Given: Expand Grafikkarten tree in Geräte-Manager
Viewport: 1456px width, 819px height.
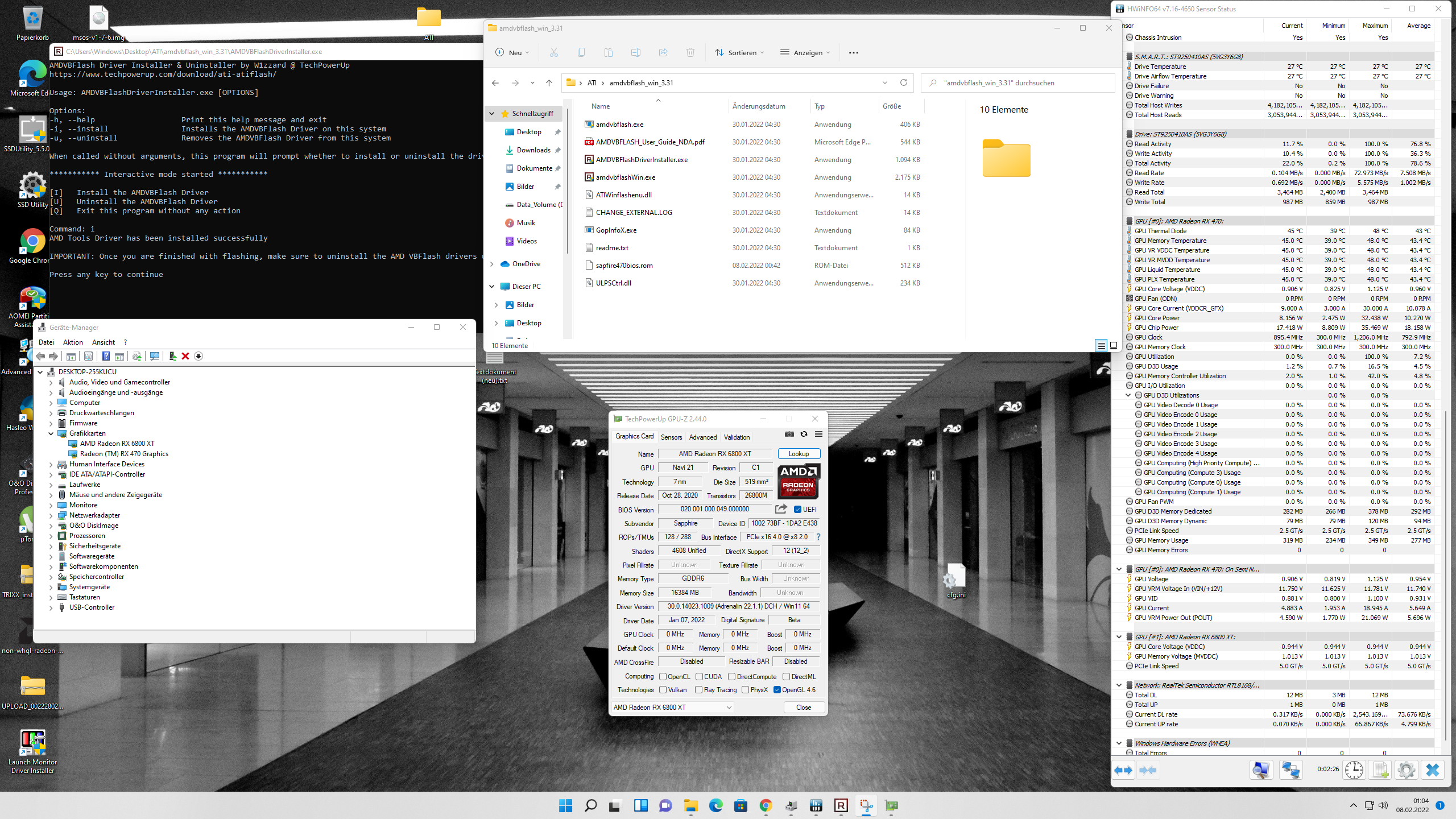Looking at the screenshot, I should coord(50,433).
